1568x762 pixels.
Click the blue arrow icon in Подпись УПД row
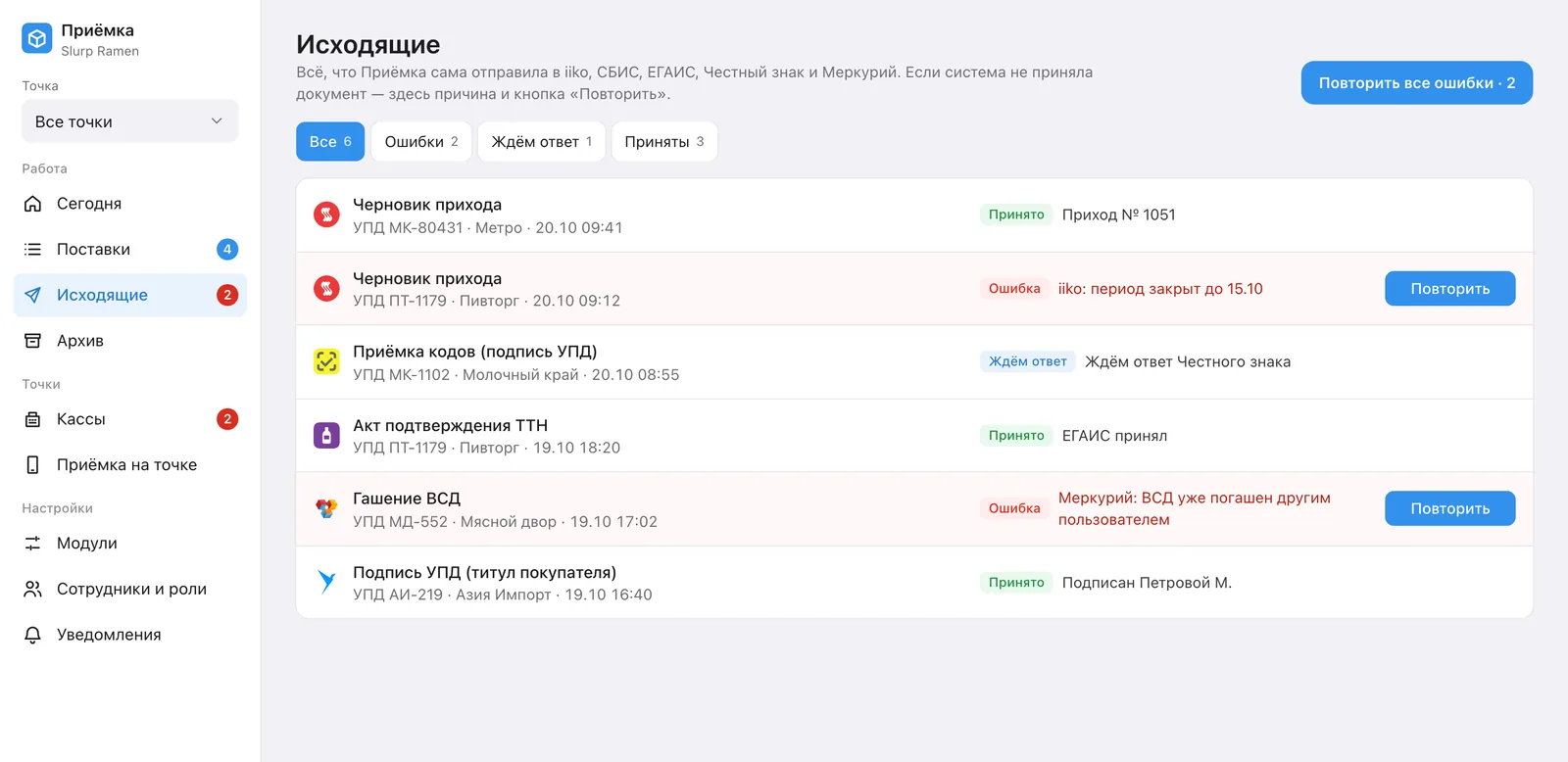click(x=326, y=582)
